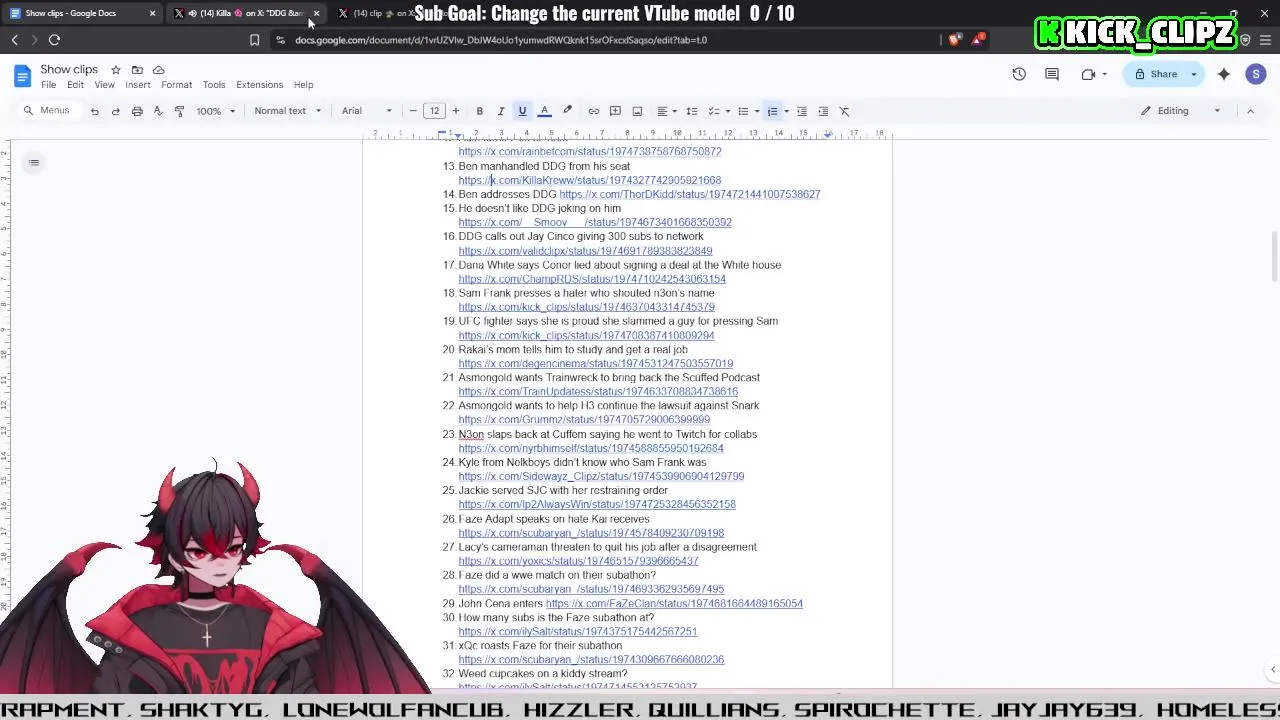Image resolution: width=1280 pixels, height=720 pixels.
Task: Decrease the font size
Action: (x=413, y=111)
